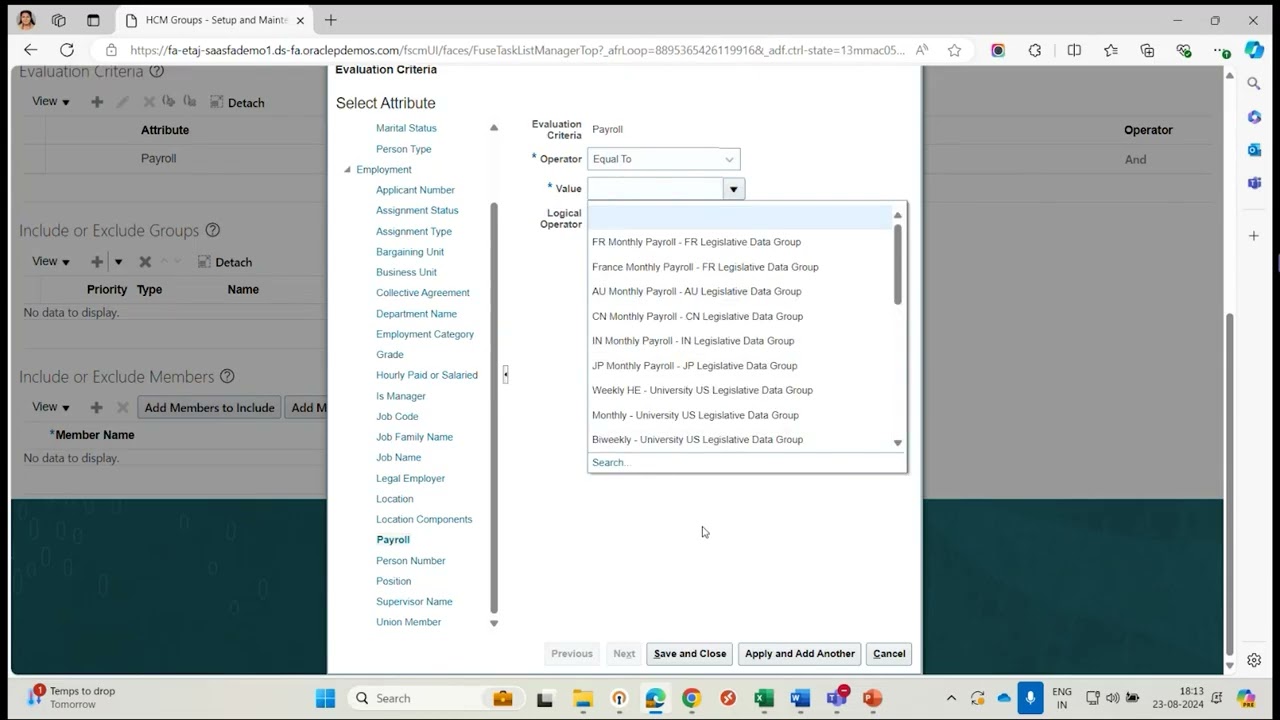Select Assignment Status attribute
The height and width of the screenshot is (720, 1280).
[417, 211]
